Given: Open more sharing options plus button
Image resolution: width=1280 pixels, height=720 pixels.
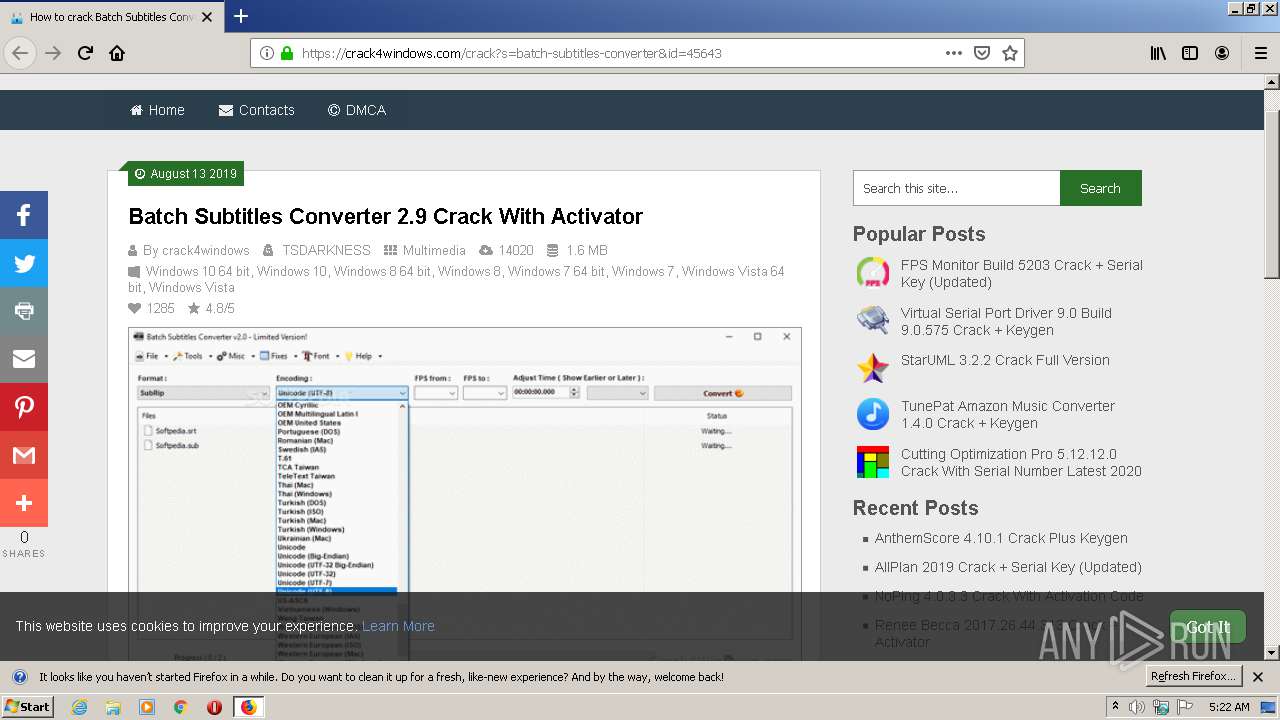Looking at the screenshot, I should pos(24,503).
